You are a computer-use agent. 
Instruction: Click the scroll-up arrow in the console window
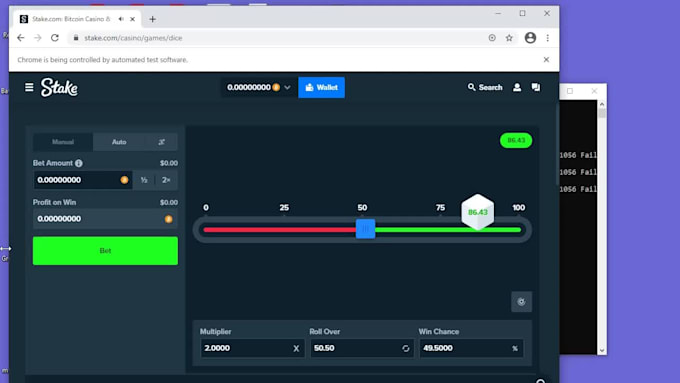[602, 104]
